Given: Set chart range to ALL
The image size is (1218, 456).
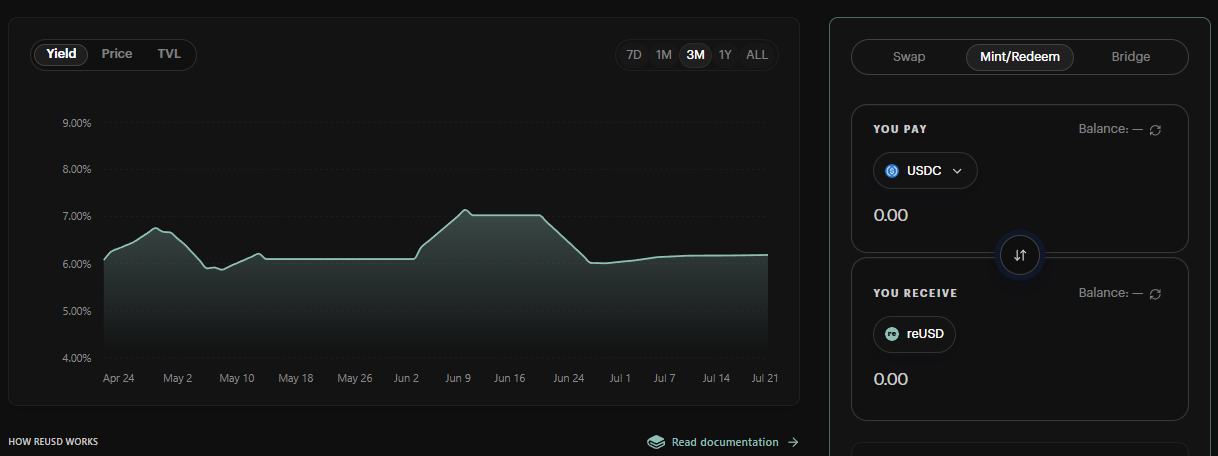Looking at the screenshot, I should pos(757,55).
